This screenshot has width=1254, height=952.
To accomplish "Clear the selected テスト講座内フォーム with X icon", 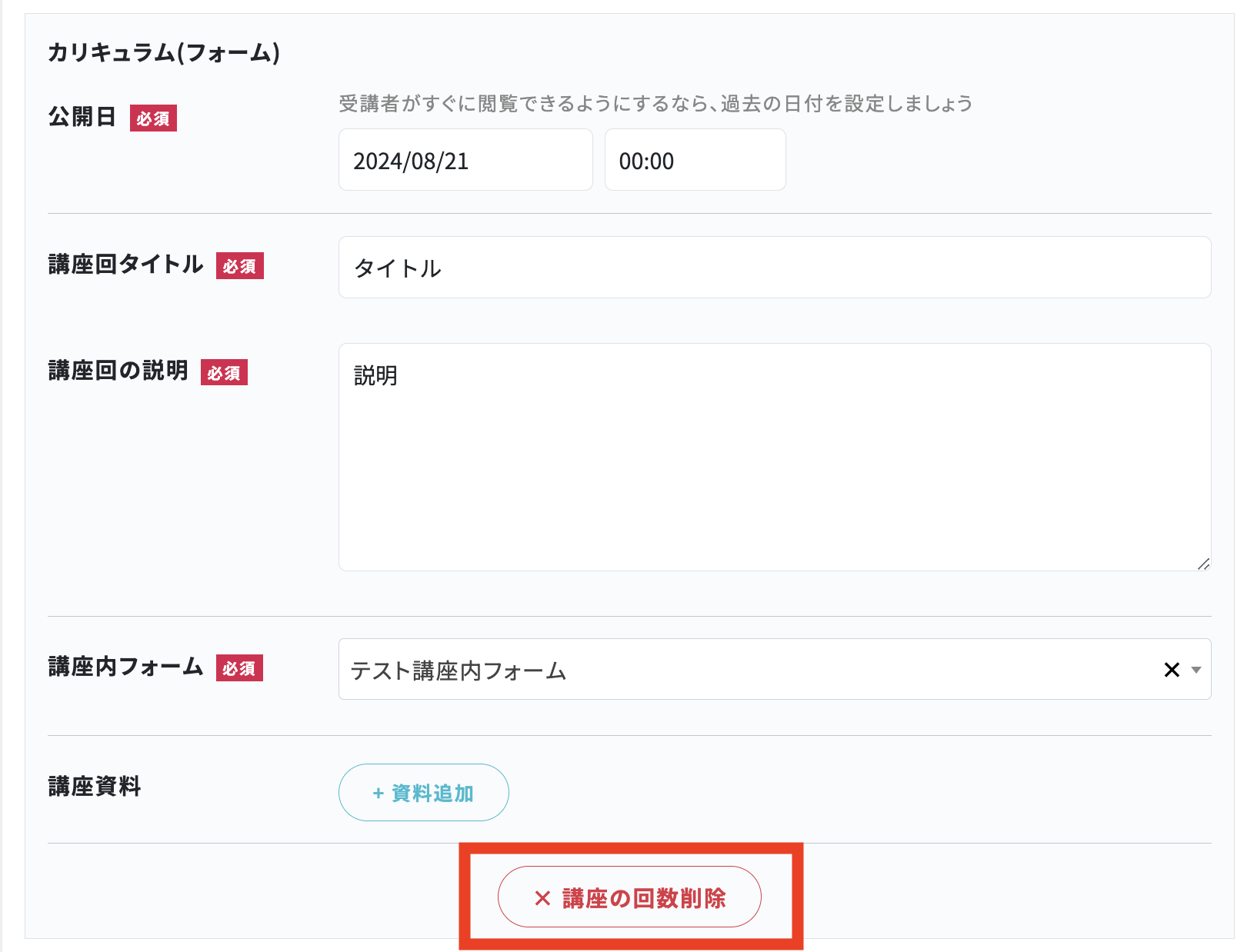I will coord(1172,670).
